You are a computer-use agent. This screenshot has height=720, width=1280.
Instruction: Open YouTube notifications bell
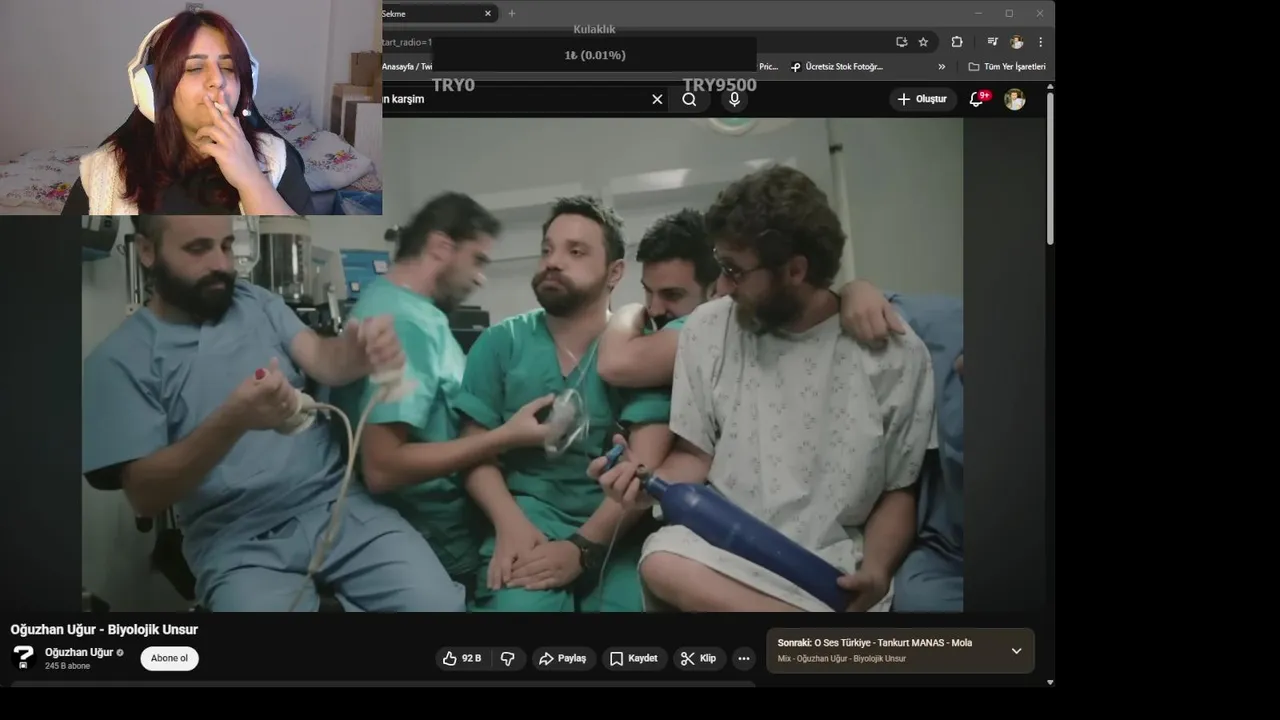point(977,99)
